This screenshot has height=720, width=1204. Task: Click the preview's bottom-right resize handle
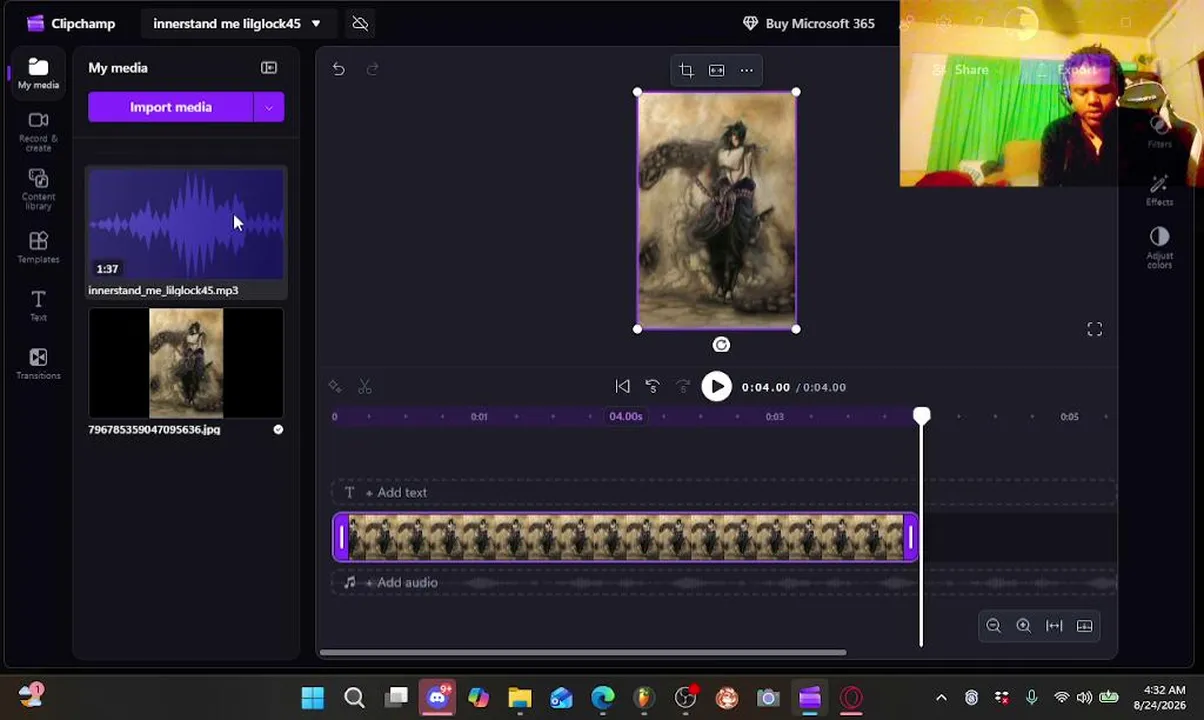(x=796, y=329)
